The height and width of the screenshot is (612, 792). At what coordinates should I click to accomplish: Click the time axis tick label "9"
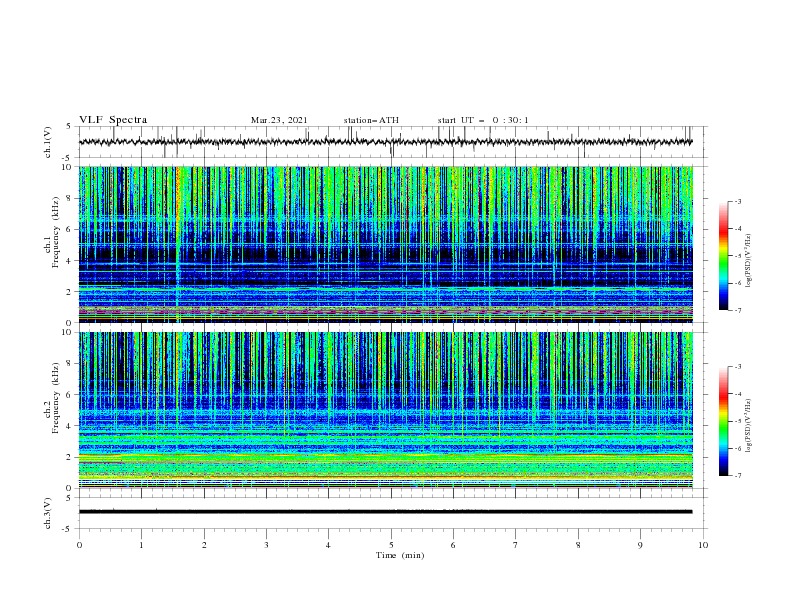(640, 545)
